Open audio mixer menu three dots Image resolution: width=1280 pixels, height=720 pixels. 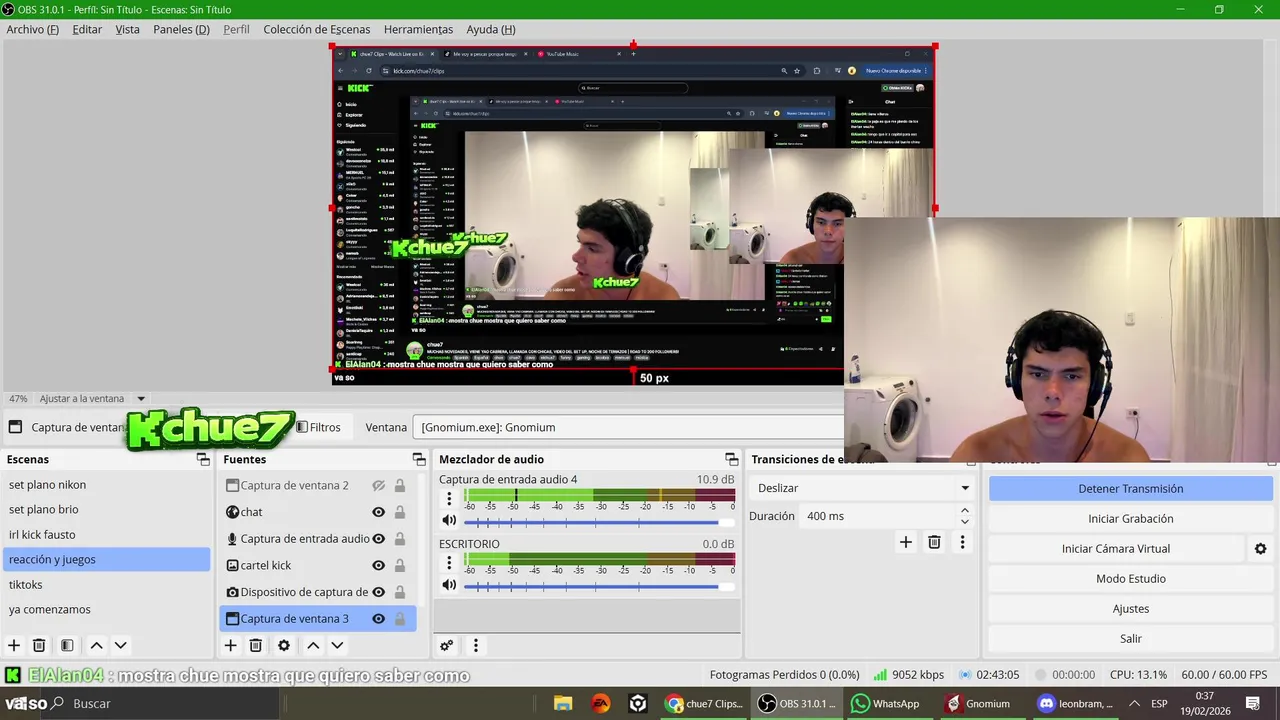tap(476, 646)
